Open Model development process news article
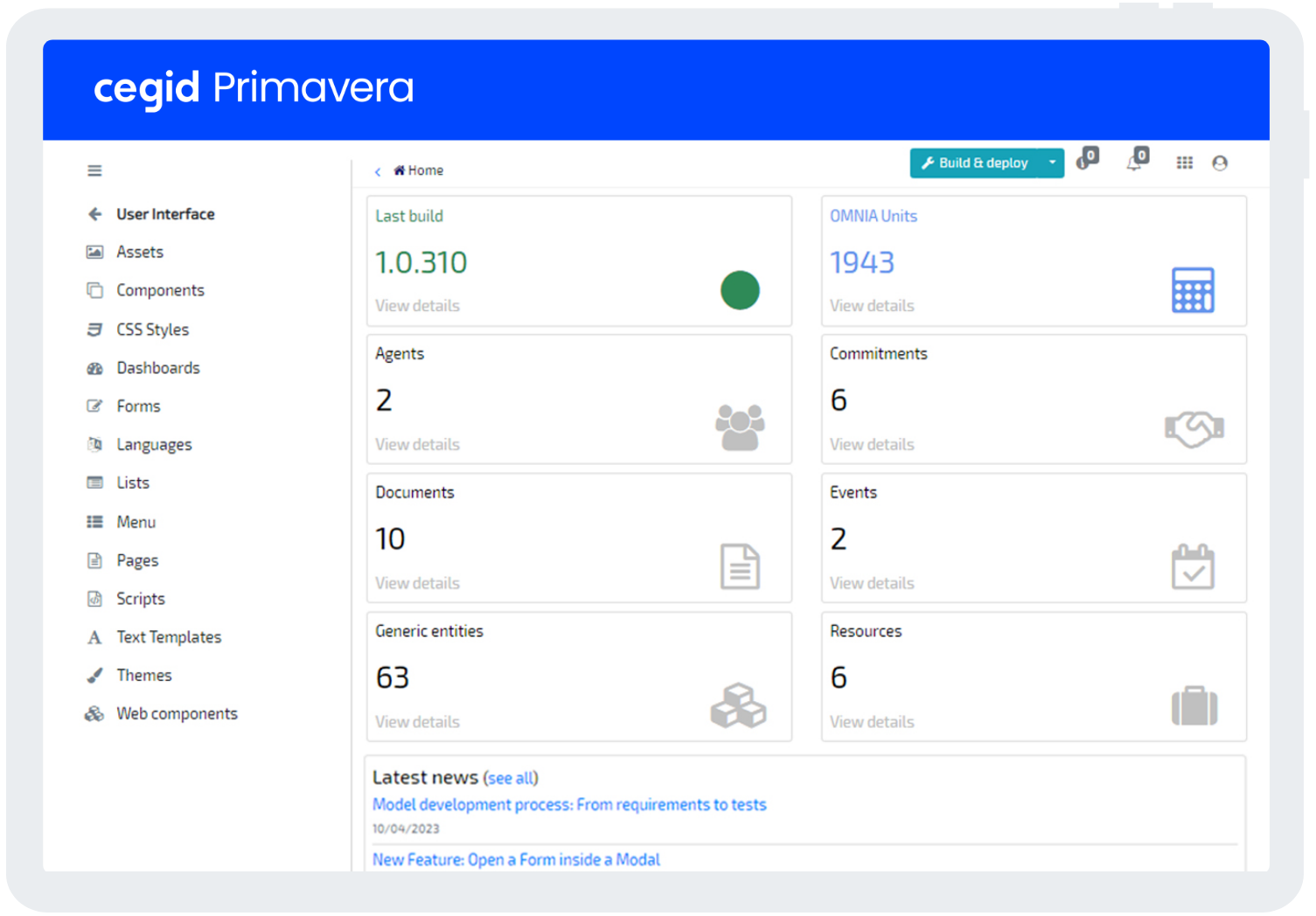Image resolution: width=1316 pixels, height=916 pixels. [x=569, y=805]
